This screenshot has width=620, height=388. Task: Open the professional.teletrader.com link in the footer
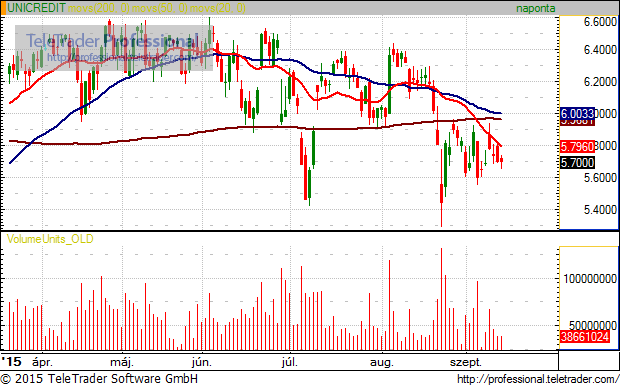[x=538, y=379]
